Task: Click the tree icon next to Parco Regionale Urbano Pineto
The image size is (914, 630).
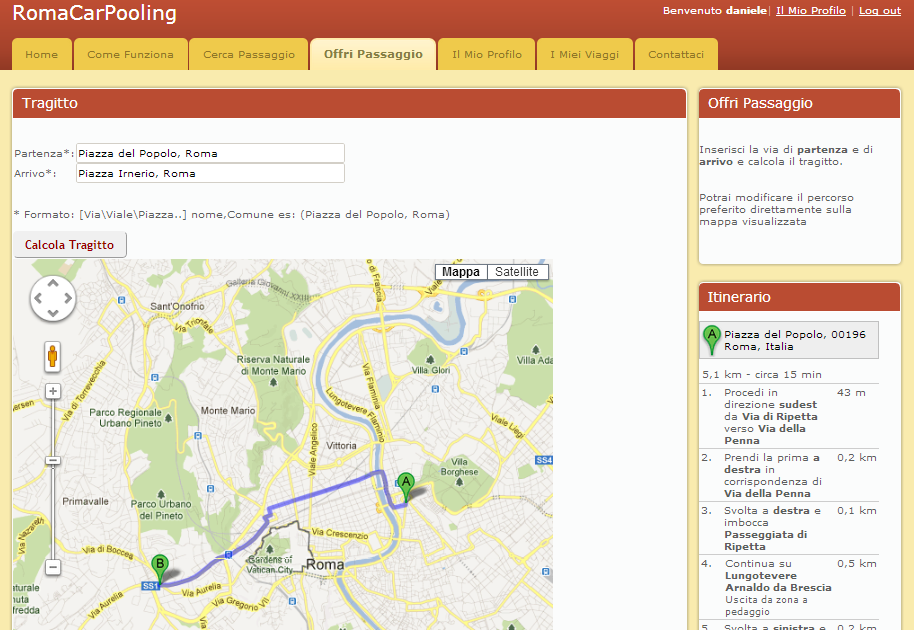Action: [168, 417]
